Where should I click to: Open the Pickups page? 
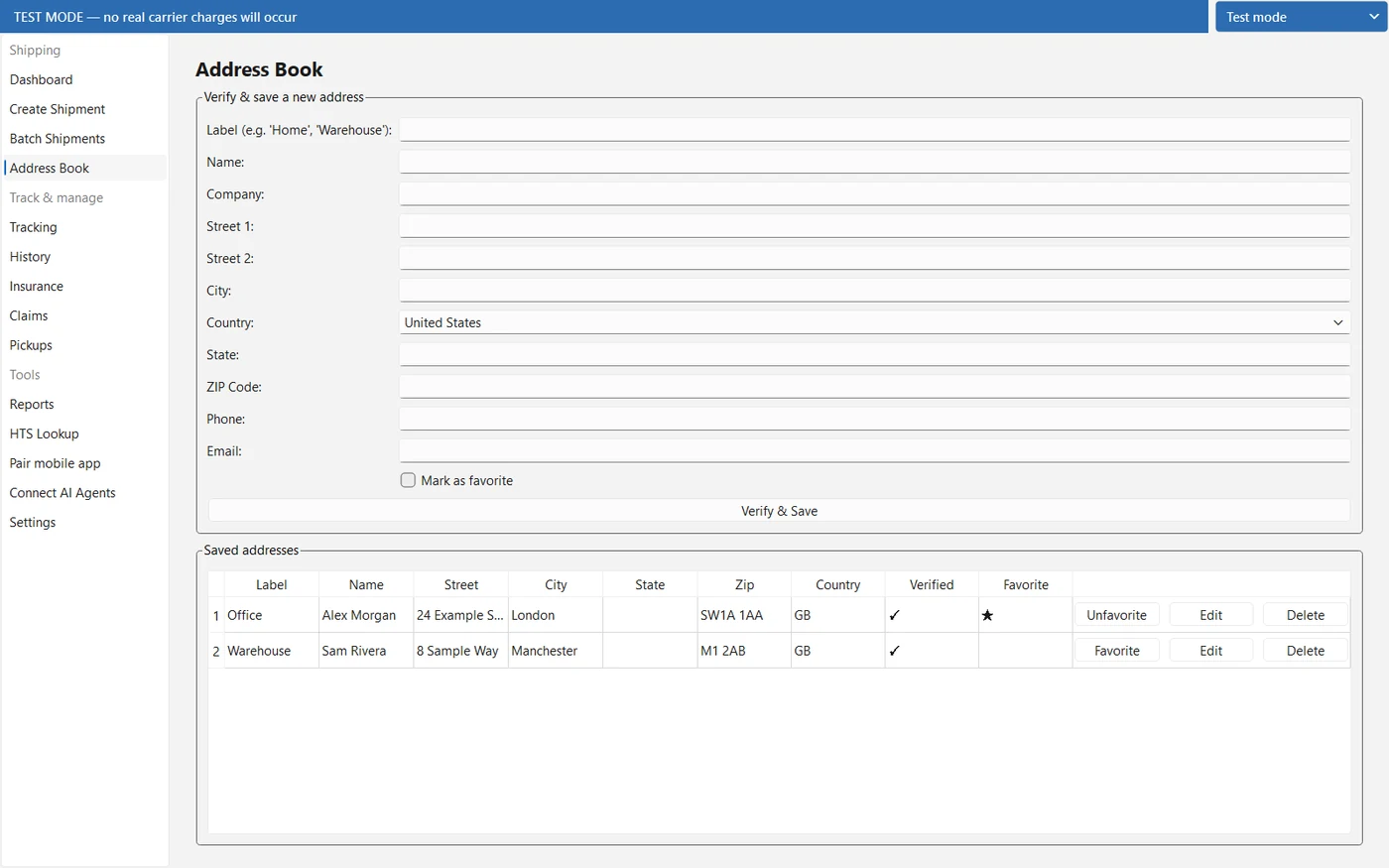83,345
